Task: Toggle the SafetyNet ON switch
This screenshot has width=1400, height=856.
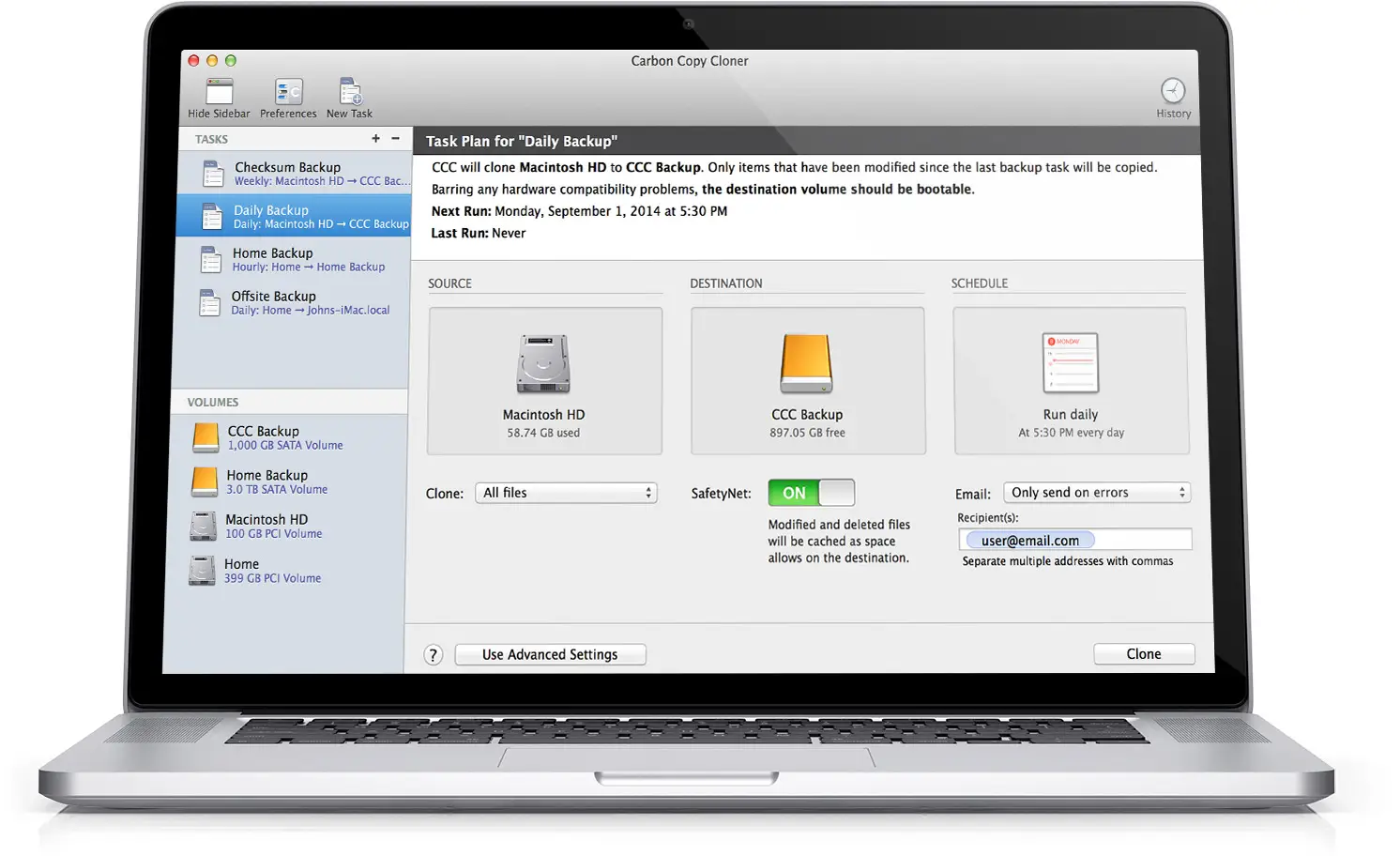Action: 812,493
